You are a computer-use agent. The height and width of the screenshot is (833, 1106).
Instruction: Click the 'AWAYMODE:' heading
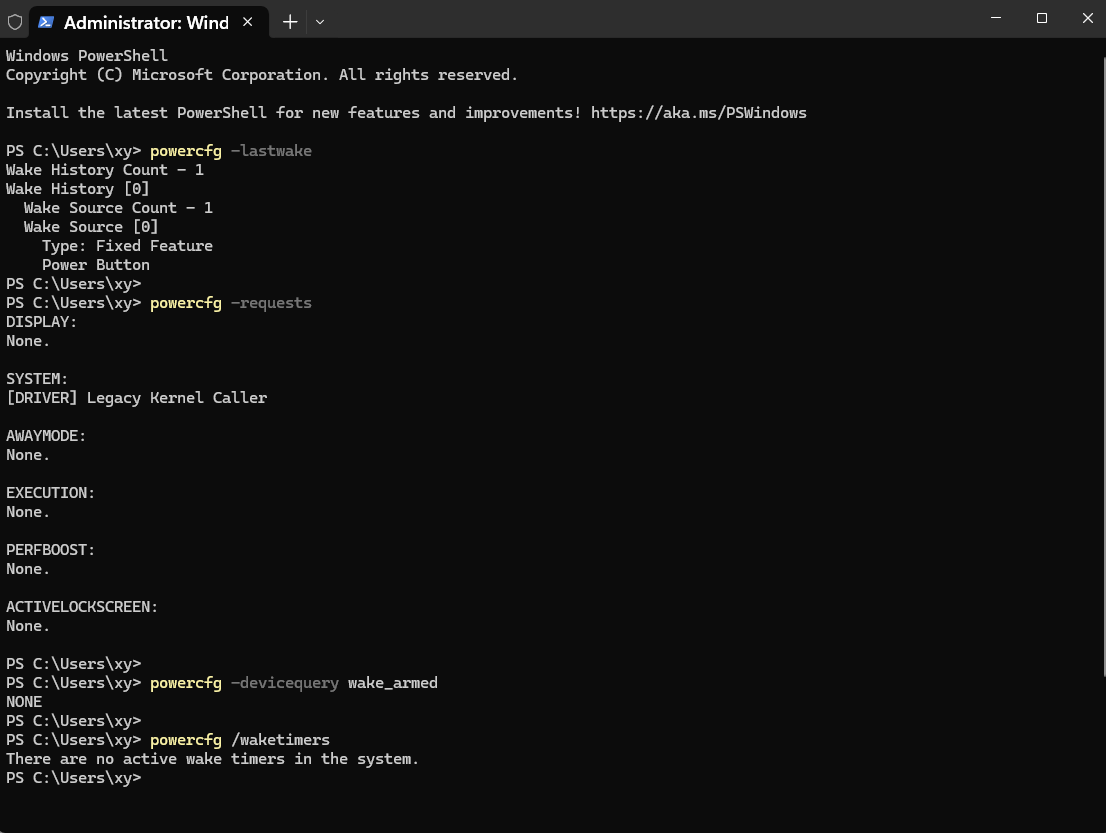click(x=46, y=437)
